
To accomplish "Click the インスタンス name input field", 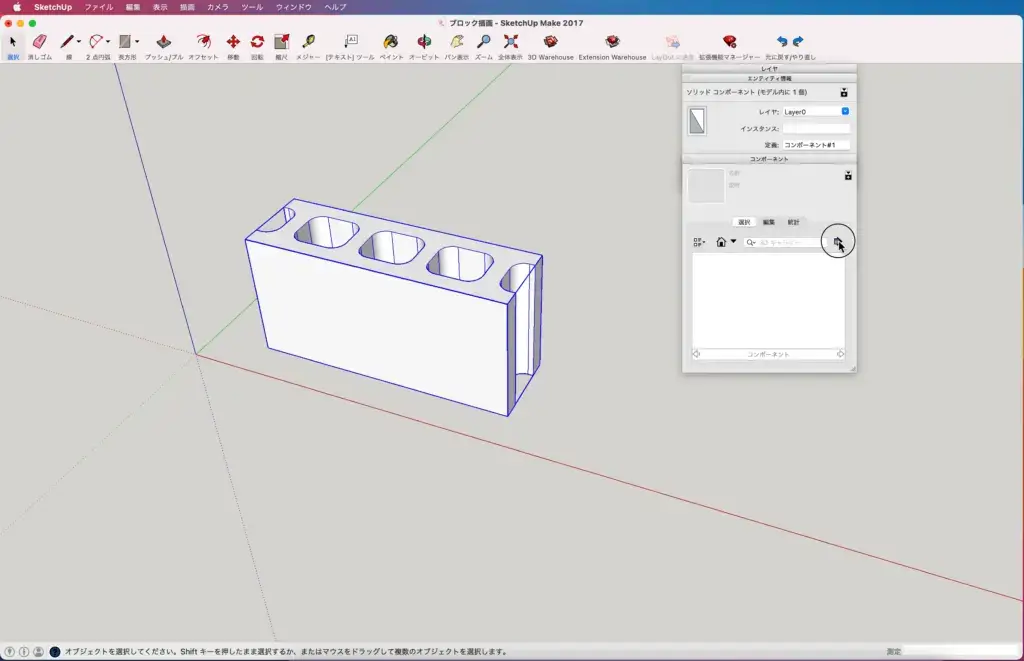I will point(815,128).
